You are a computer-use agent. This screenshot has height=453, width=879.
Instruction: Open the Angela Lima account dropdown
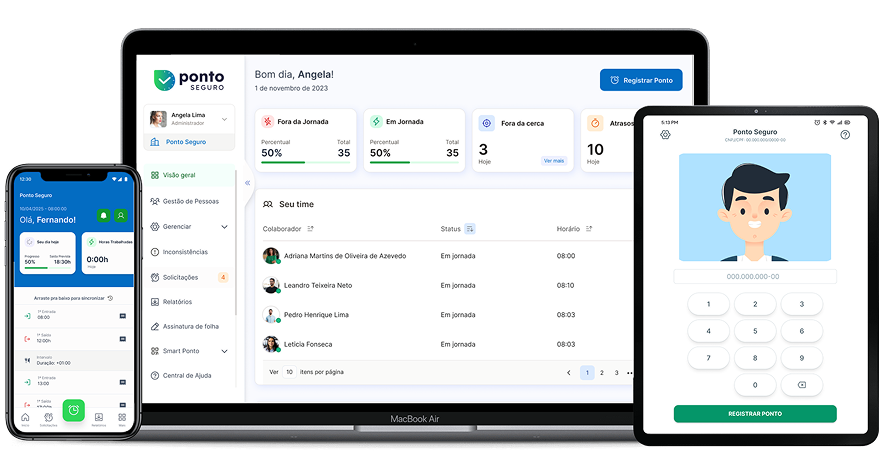pyautogui.click(x=224, y=119)
